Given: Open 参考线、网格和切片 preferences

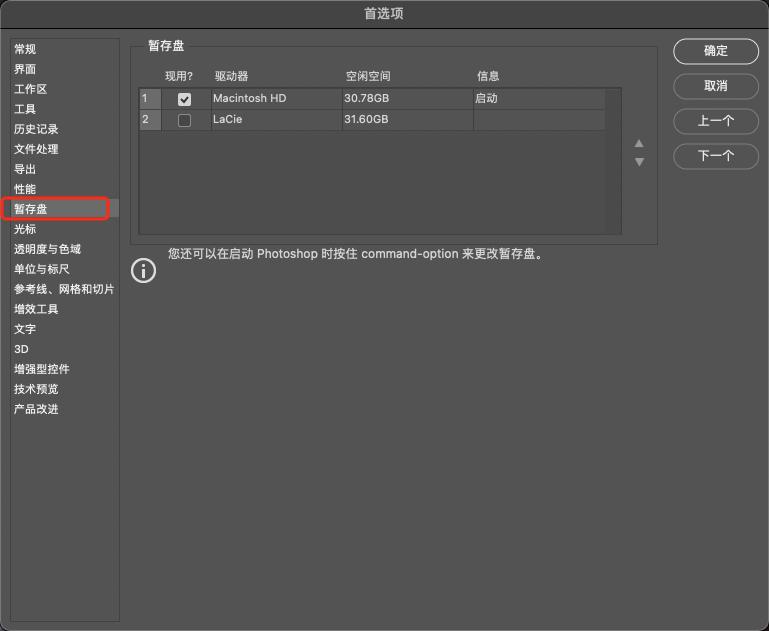Looking at the screenshot, I should (x=64, y=289).
